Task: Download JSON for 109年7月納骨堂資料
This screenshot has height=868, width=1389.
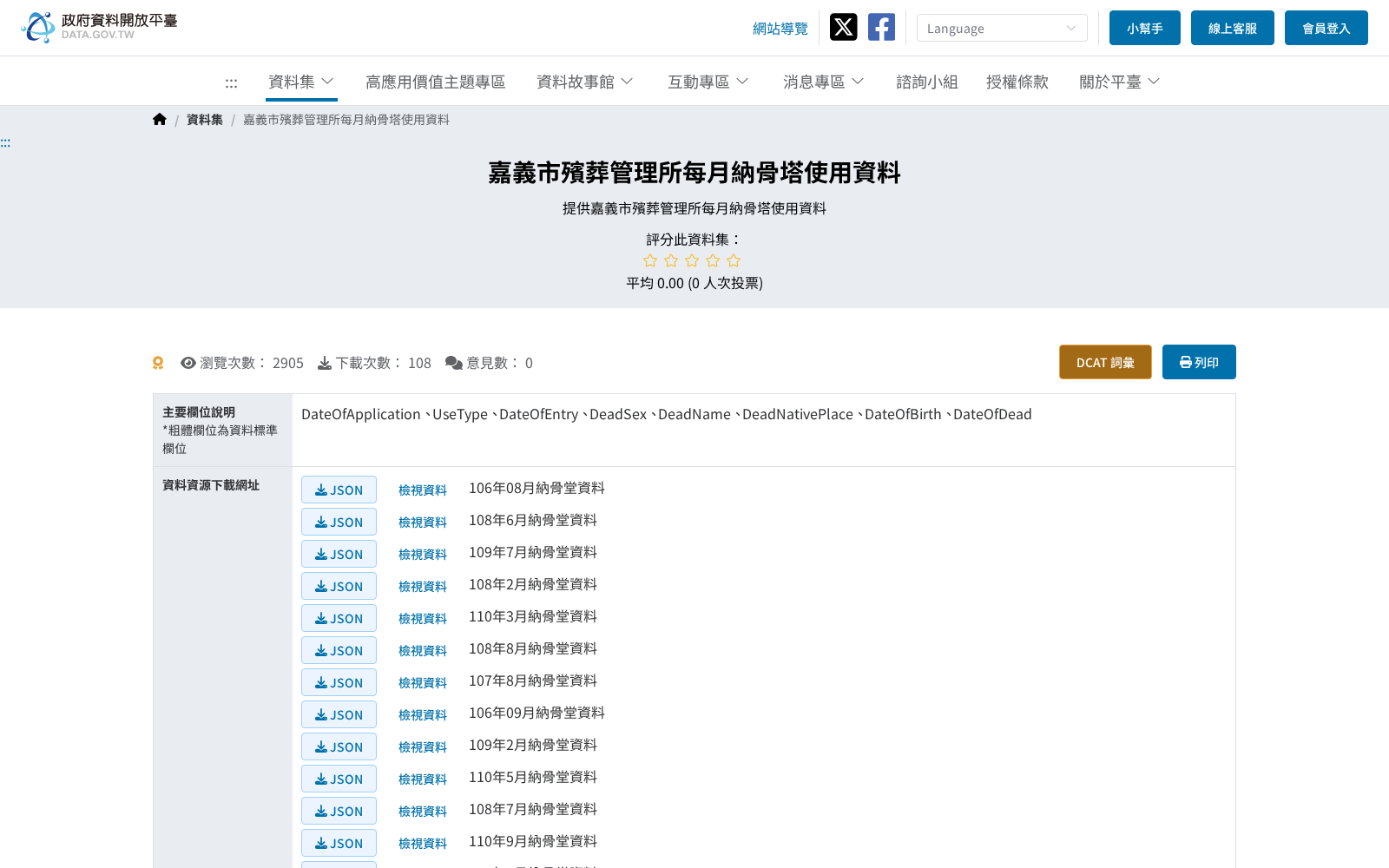Action: click(339, 554)
